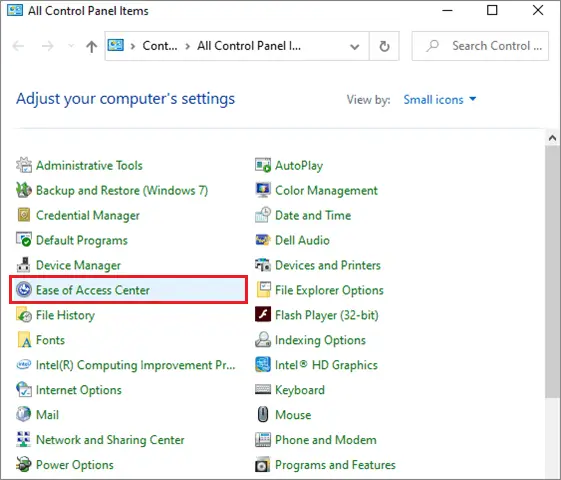561x480 pixels.
Task: Click the Device Manager icon
Action: [24, 265]
